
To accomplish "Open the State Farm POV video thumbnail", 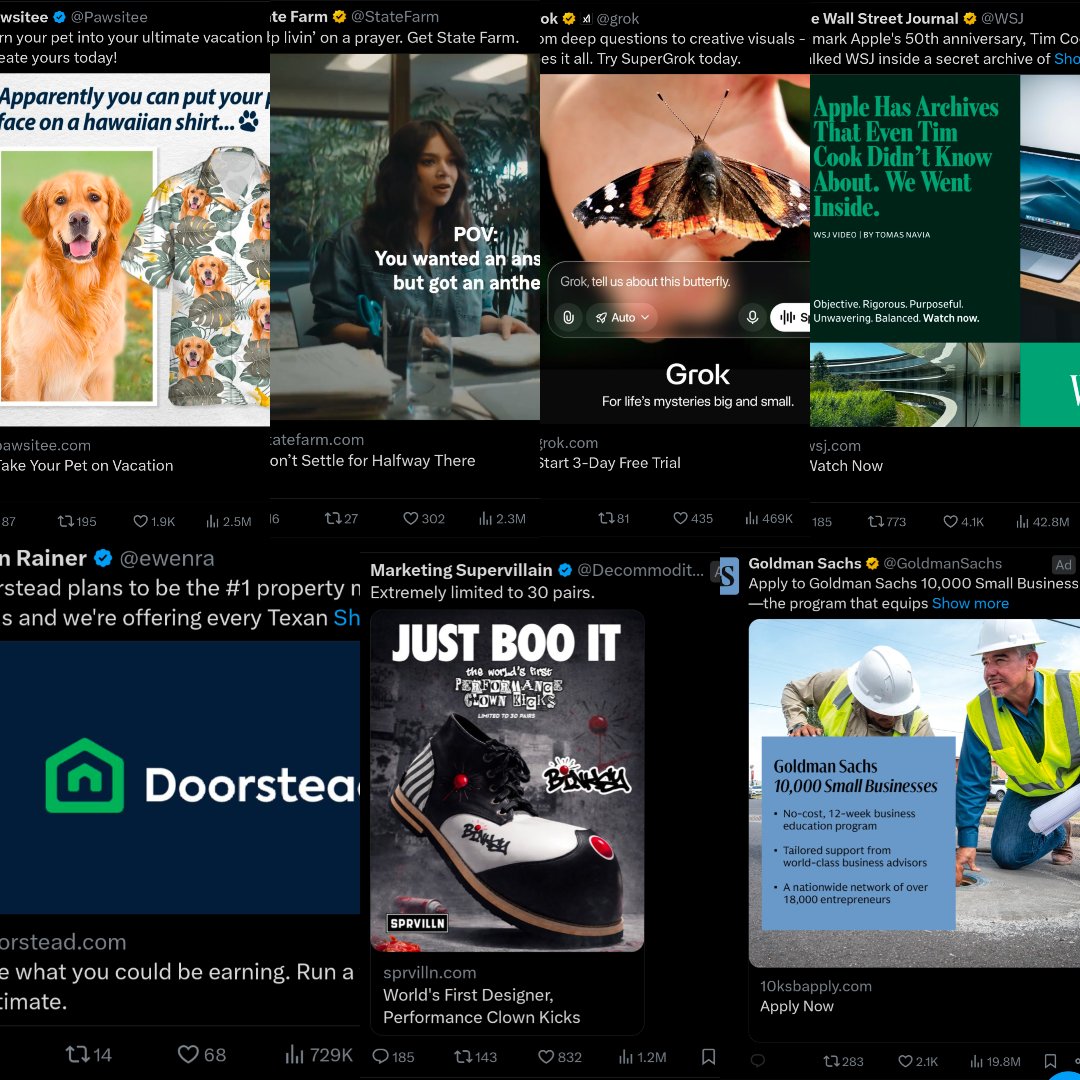I will (x=405, y=237).
